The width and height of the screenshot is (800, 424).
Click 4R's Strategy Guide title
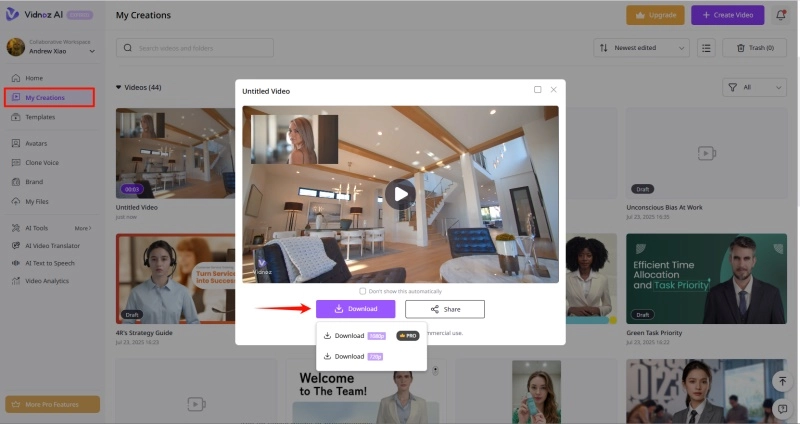point(144,333)
